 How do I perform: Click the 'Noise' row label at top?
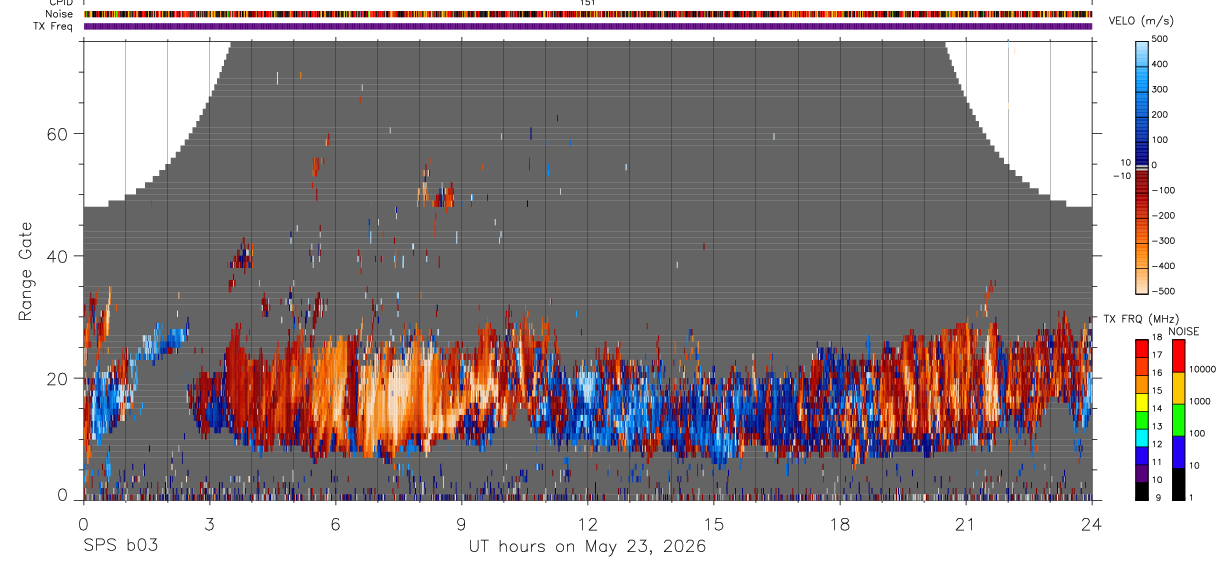coord(60,14)
